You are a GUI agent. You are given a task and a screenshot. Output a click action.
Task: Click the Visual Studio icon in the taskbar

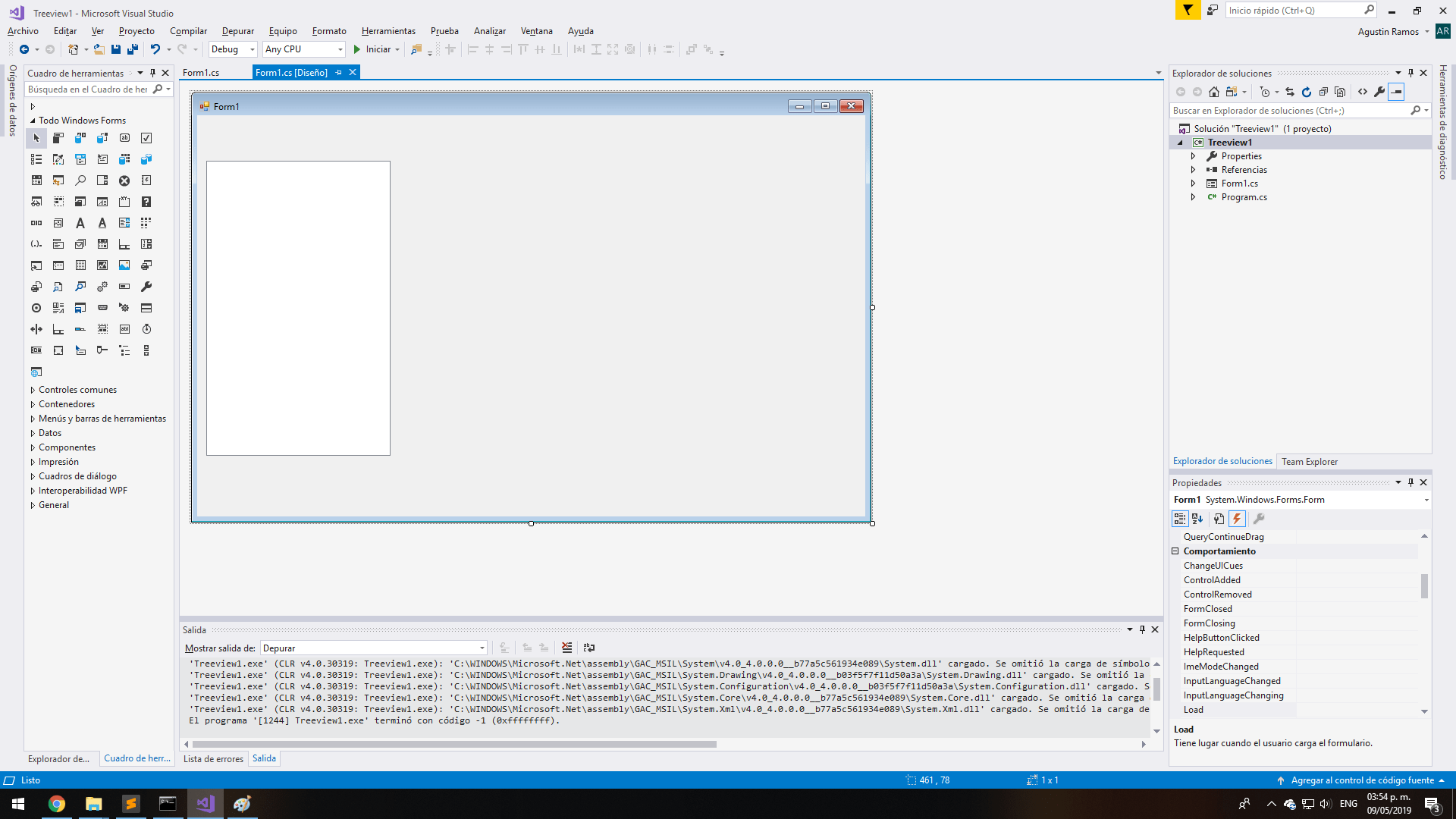click(205, 804)
